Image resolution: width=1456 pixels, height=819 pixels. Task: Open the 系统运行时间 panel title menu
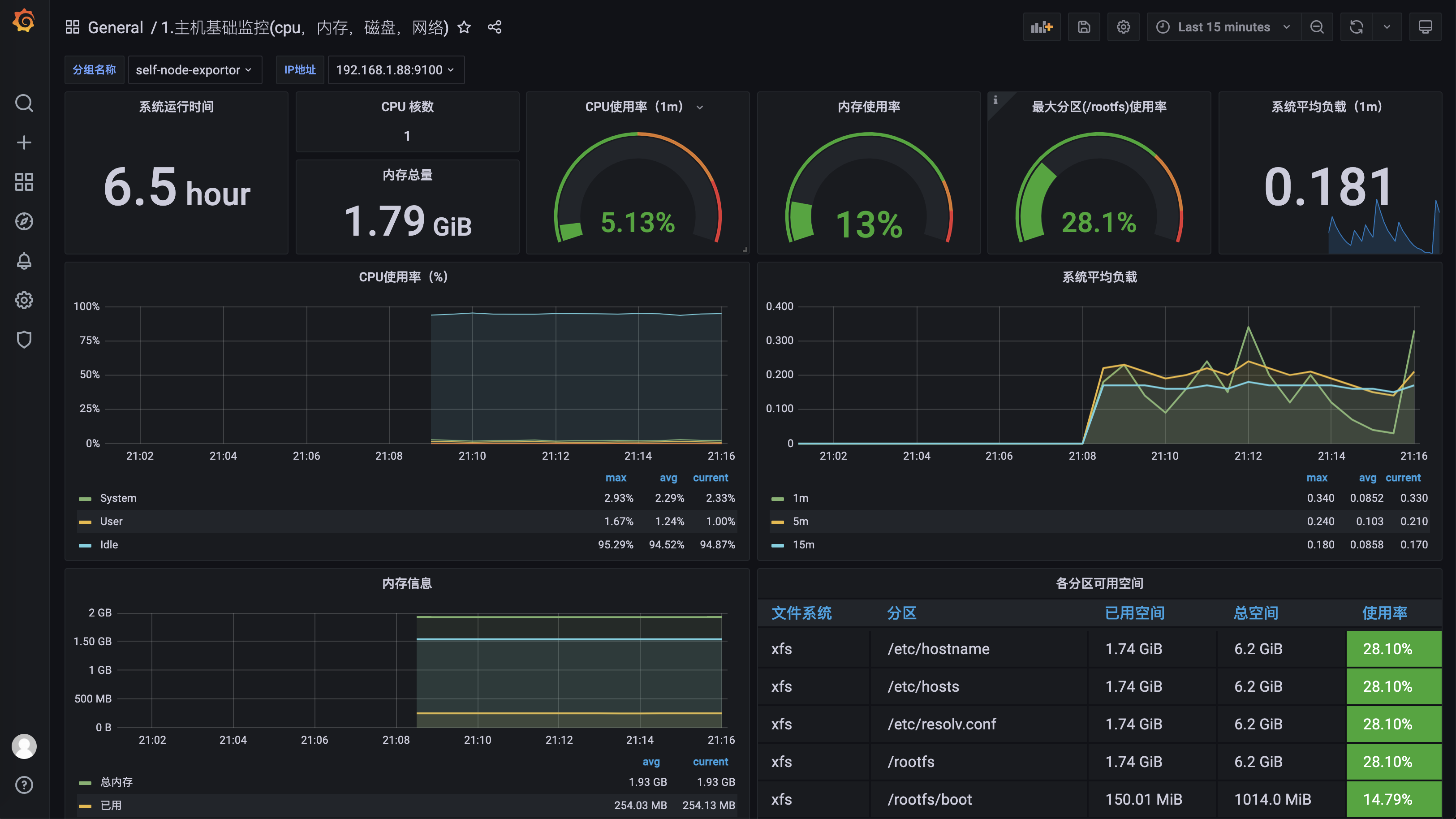(x=177, y=107)
